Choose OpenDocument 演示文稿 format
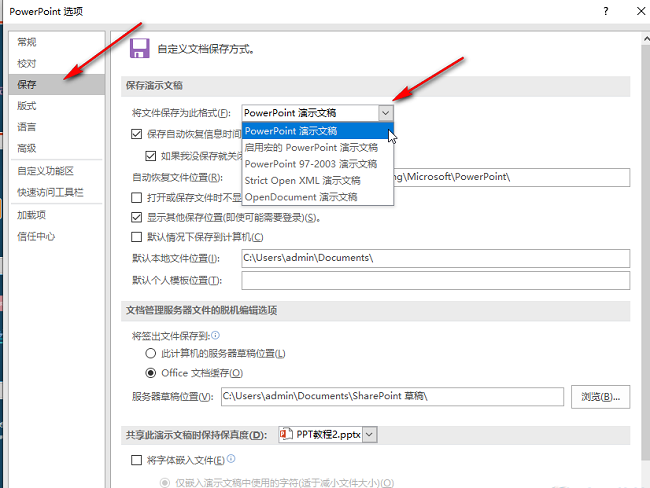650x488 pixels. 318,197
